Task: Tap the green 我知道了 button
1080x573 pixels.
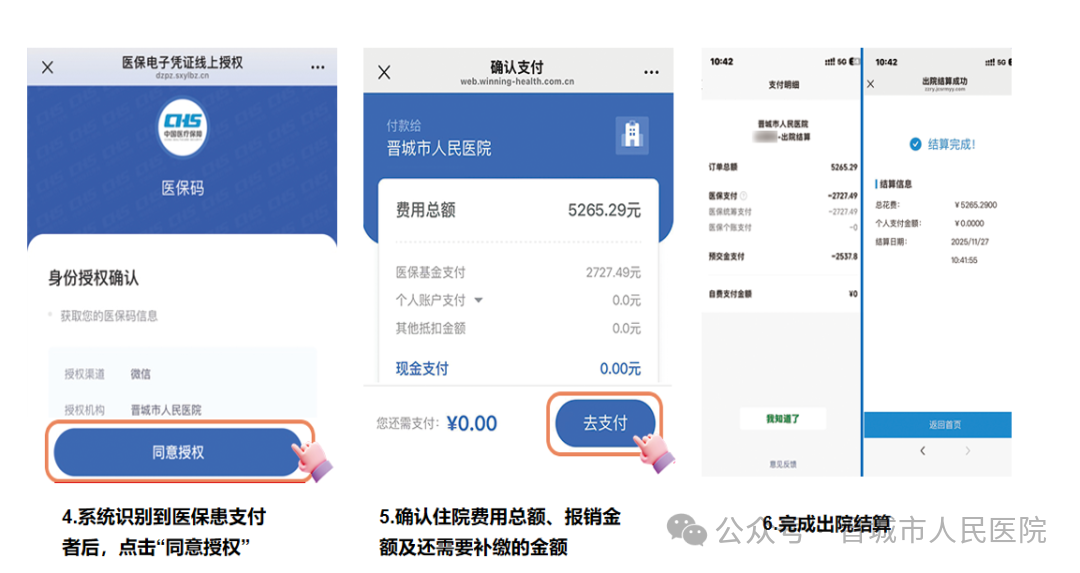Action: 783,419
